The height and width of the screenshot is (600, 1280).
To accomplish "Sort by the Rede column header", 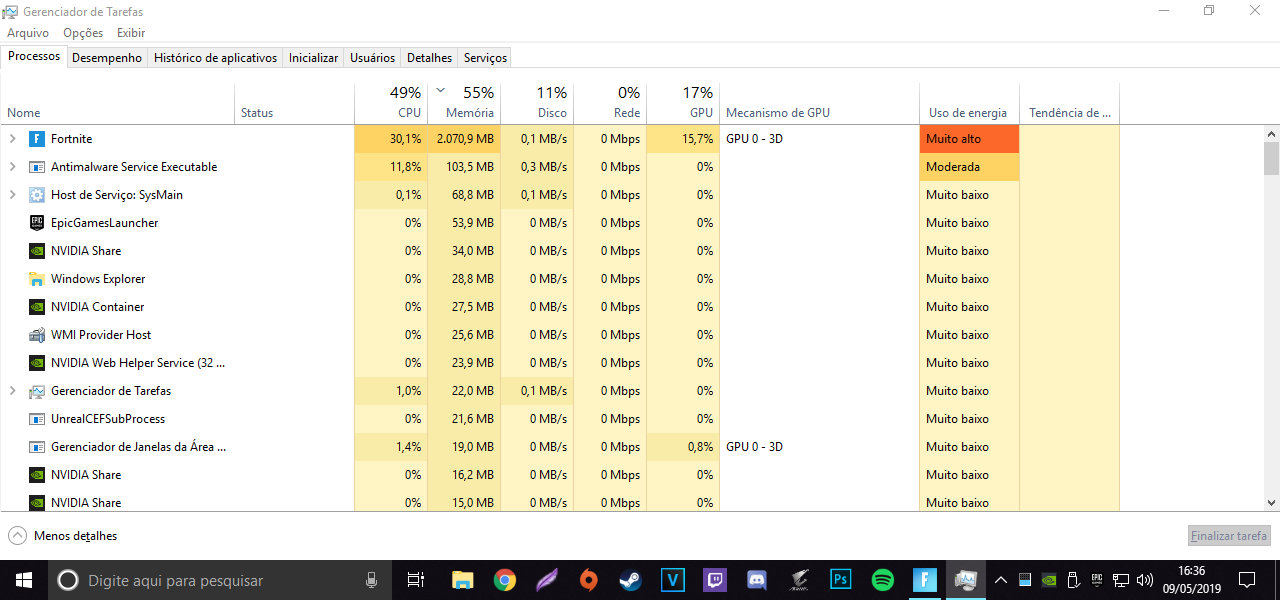I will coord(610,103).
